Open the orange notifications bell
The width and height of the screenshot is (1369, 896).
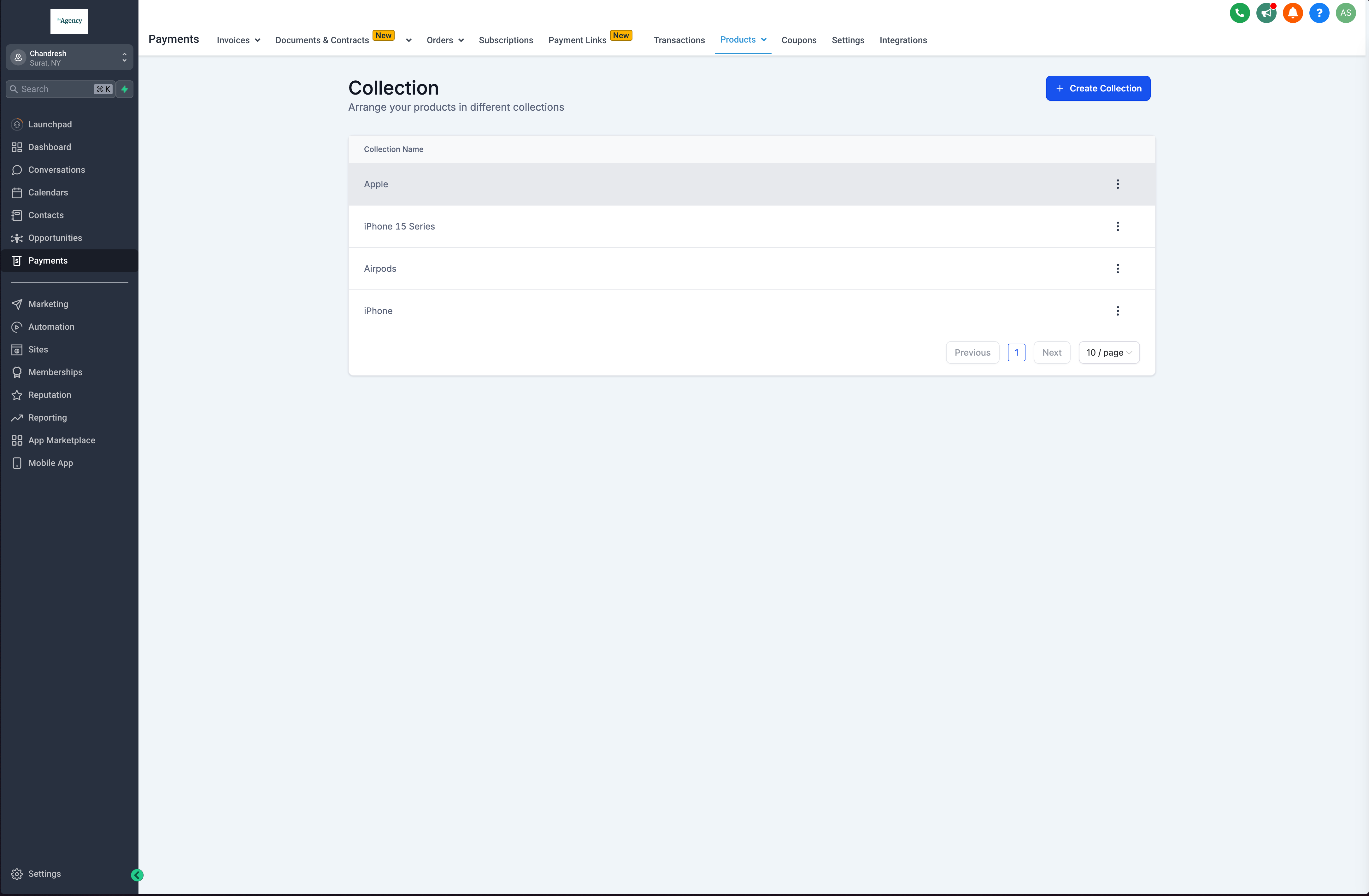[x=1292, y=13]
